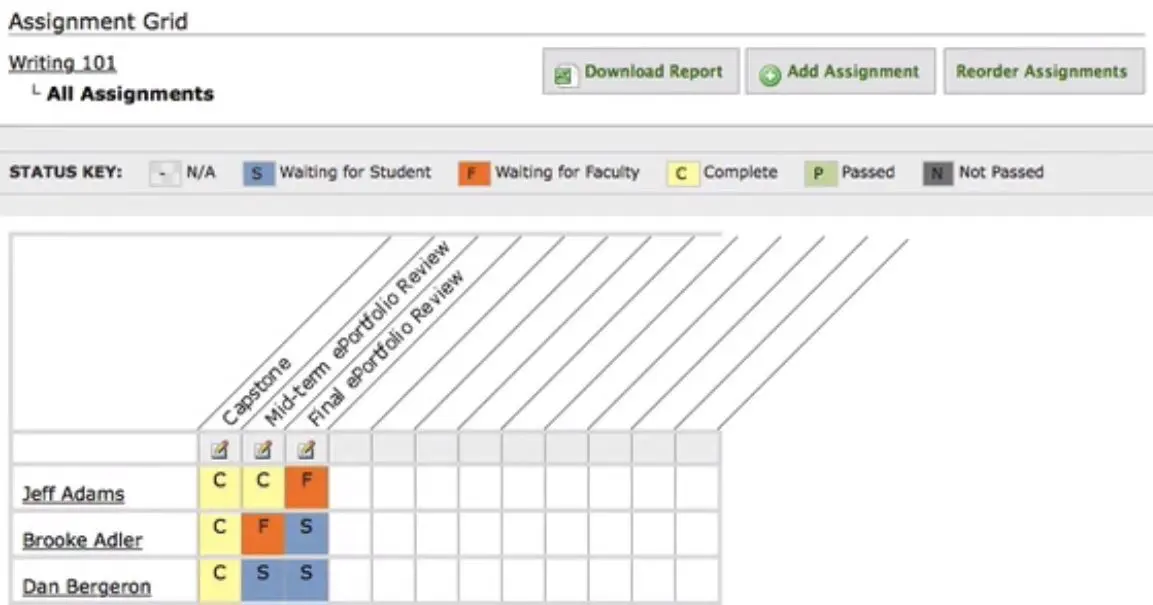Screen dimensions: 1153x605
Task: Select All Assignments breadcrumb item
Action: [x=130, y=94]
